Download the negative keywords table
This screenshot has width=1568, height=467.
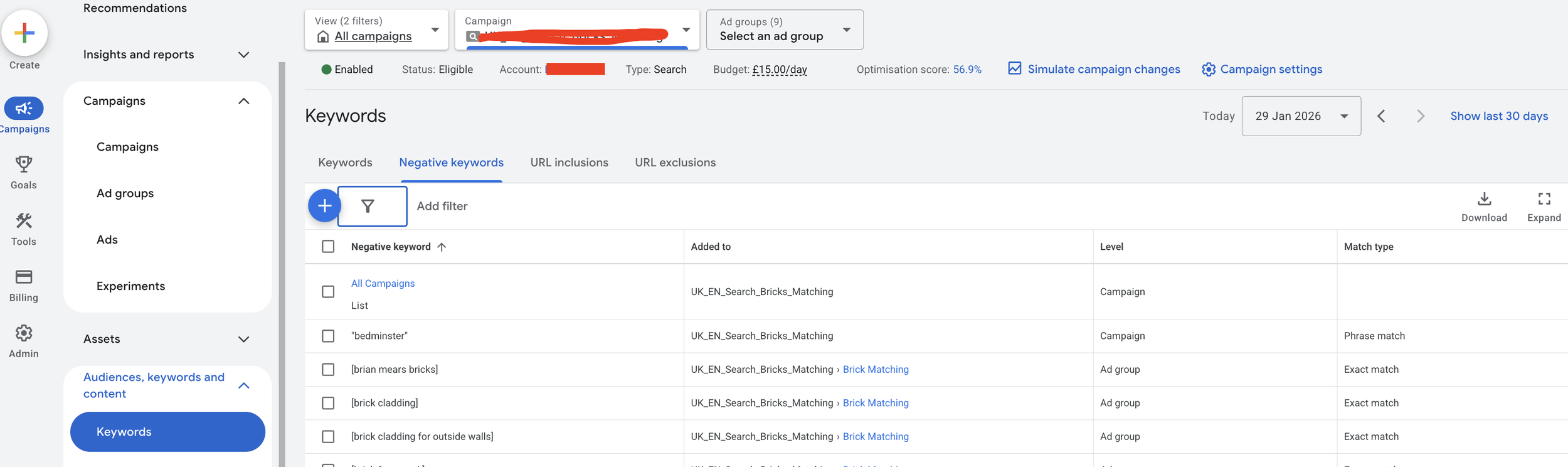(x=1484, y=207)
